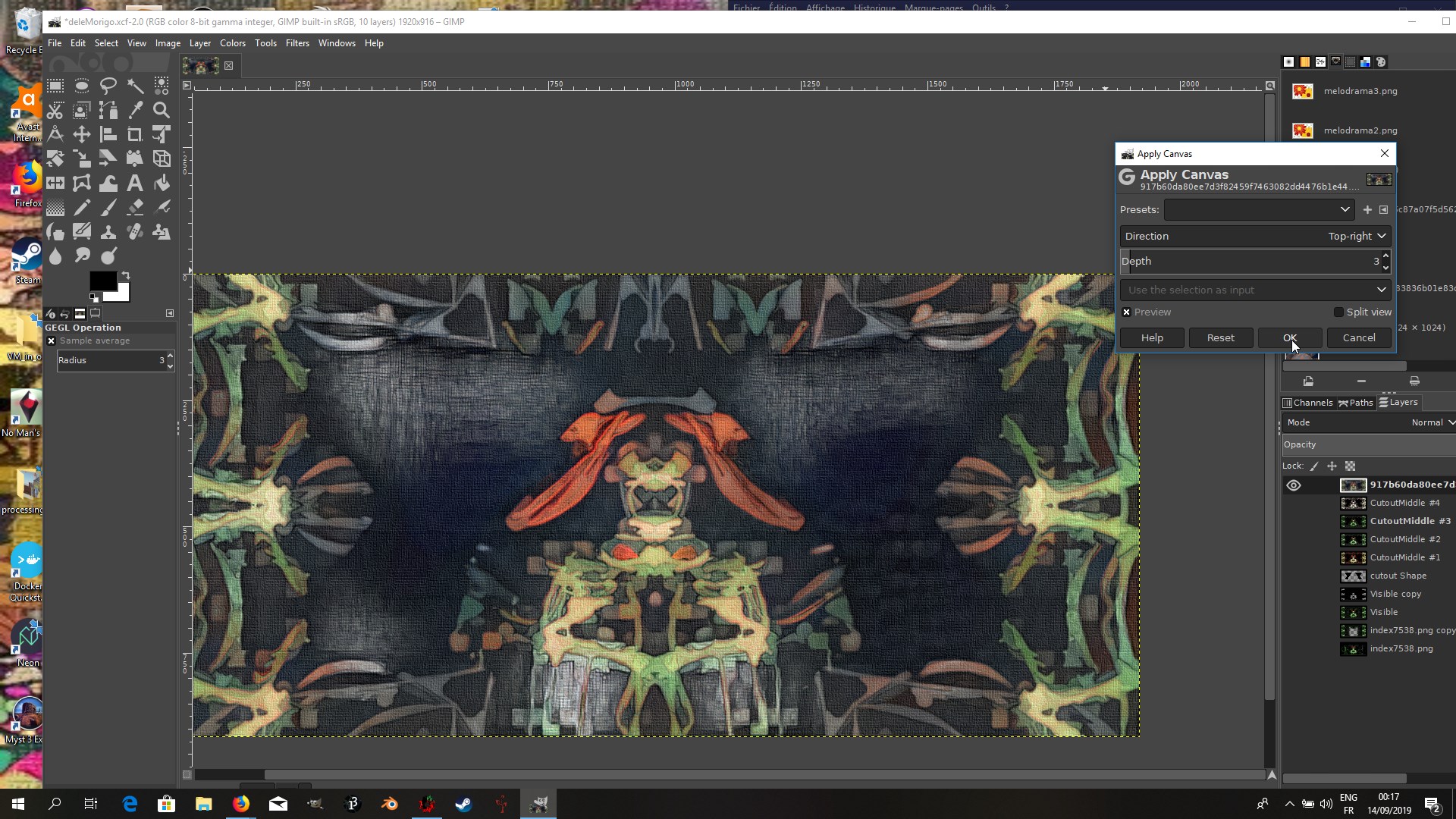This screenshot has height=819, width=1456.
Task: Select the Text tool
Action: point(134,183)
